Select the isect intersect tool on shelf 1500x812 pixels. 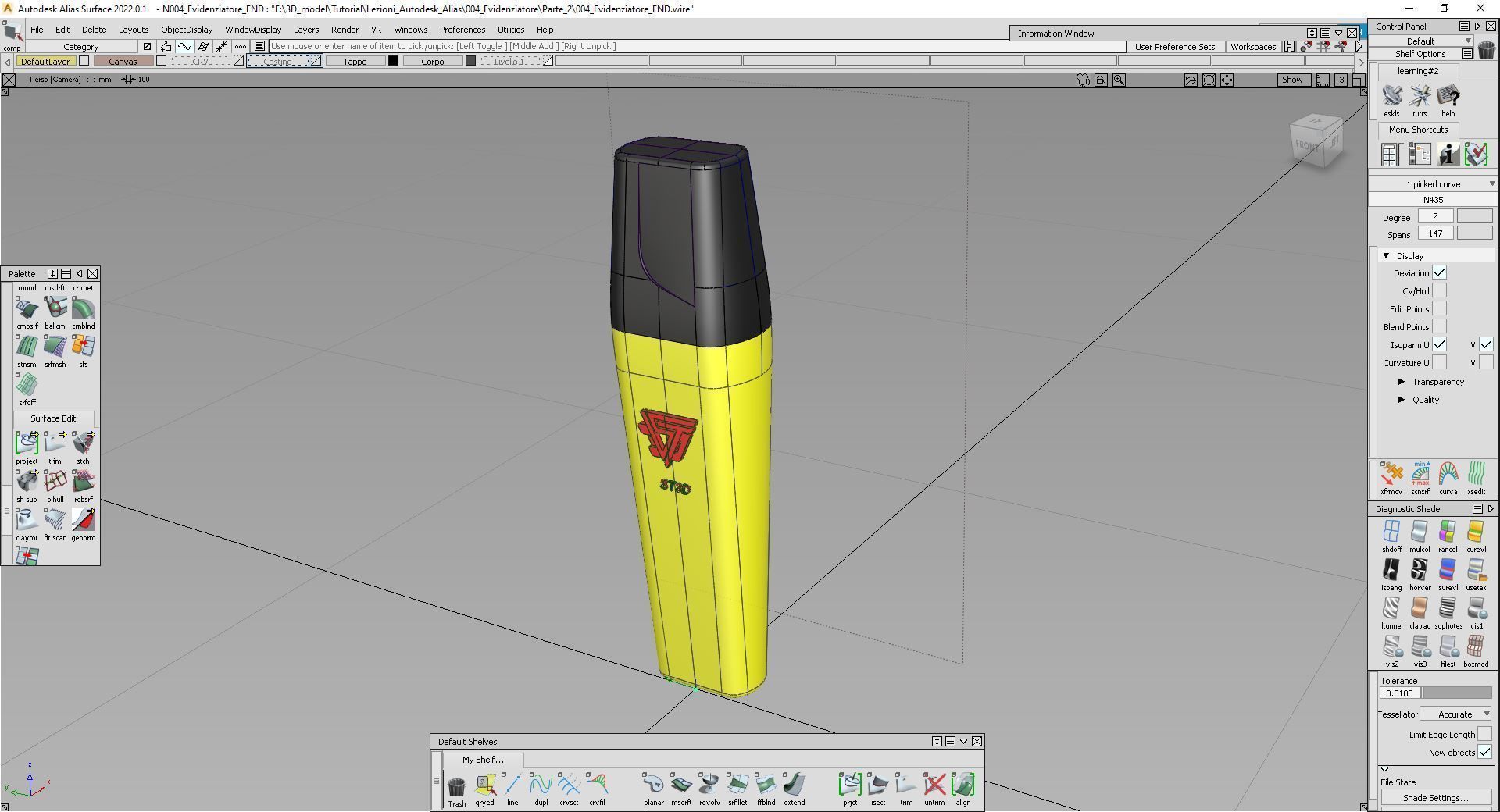click(878, 784)
